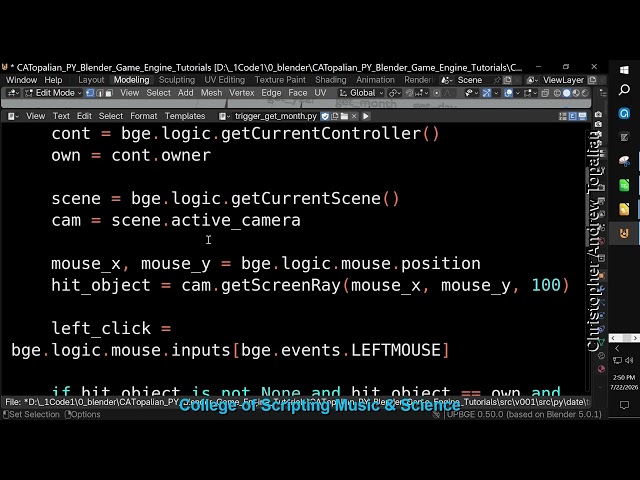640x480 pixels.
Task: Toggle viewport overlays
Action: click(x=508, y=93)
